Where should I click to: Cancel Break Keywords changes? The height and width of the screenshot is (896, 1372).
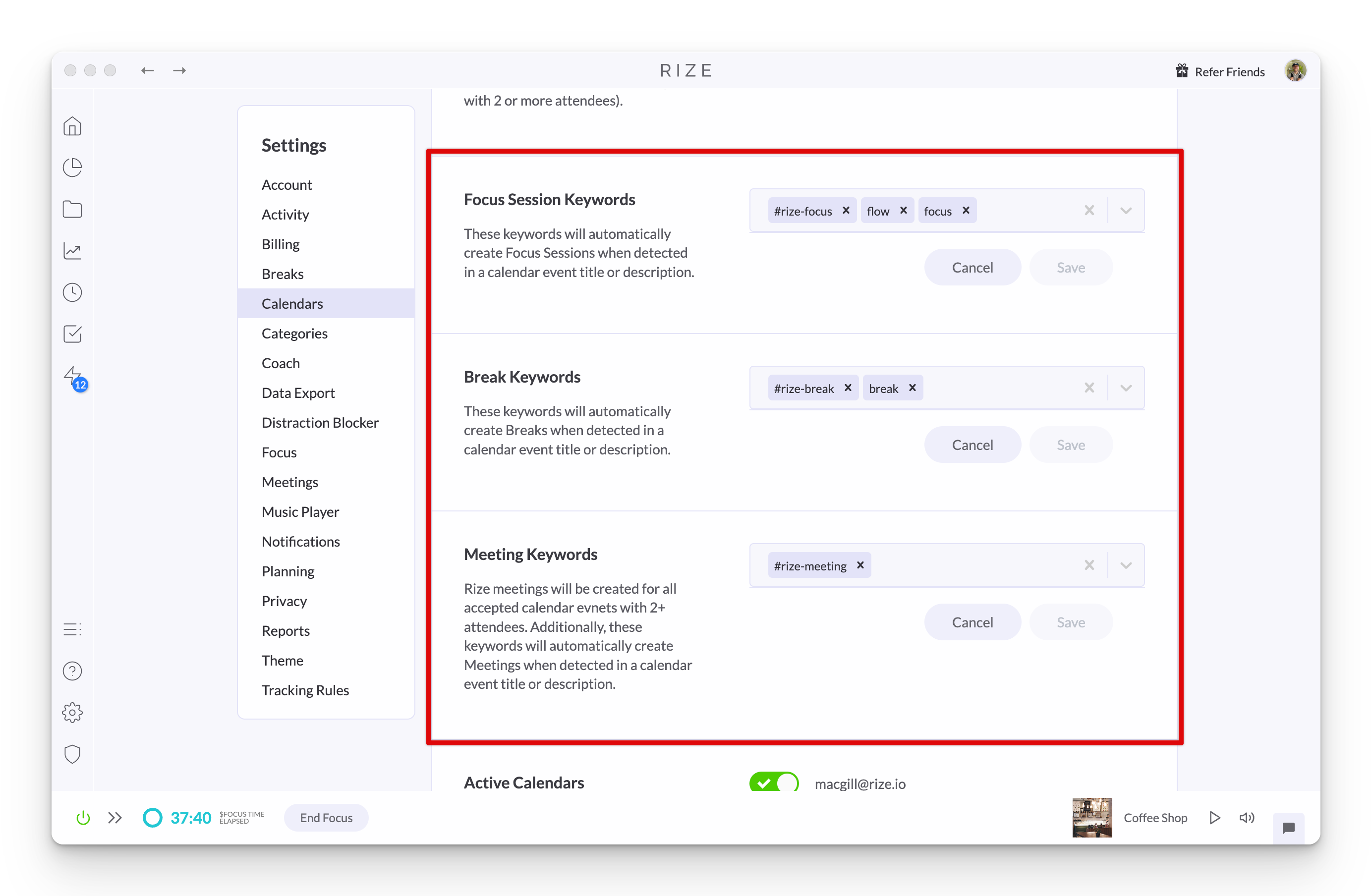point(972,445)
